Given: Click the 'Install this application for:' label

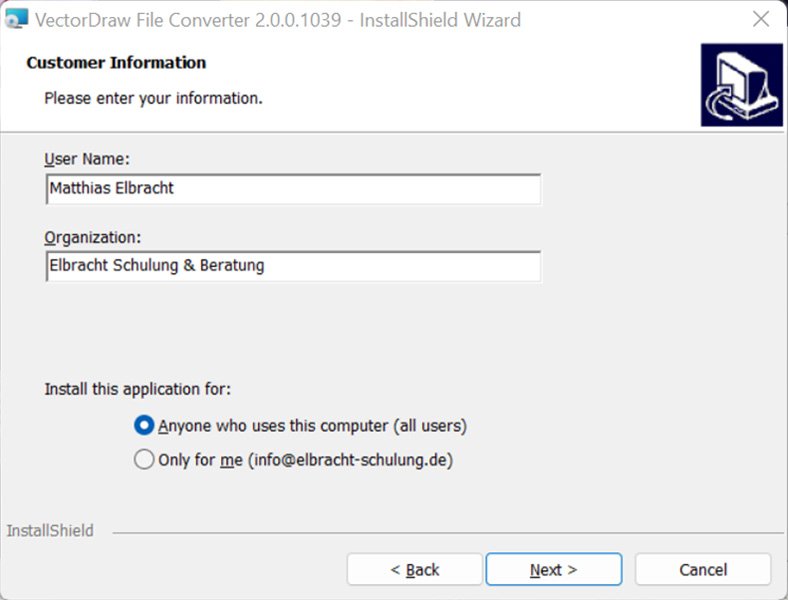Looking at the screenshot, I should click(137, 389).
